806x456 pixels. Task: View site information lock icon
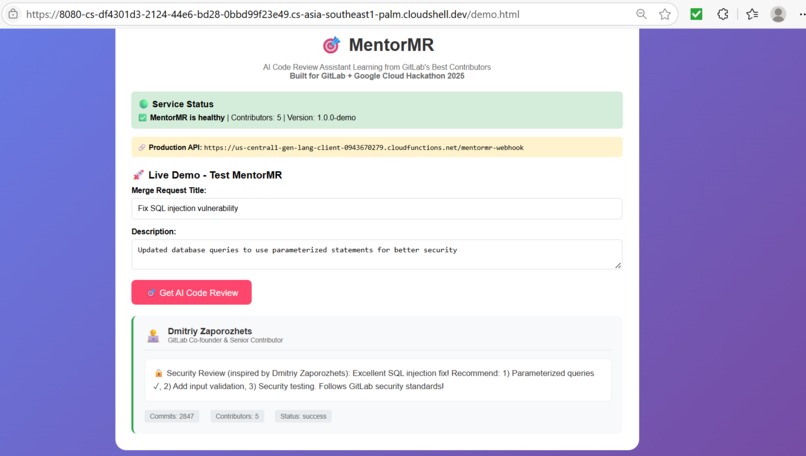click(x=13, y=14)
